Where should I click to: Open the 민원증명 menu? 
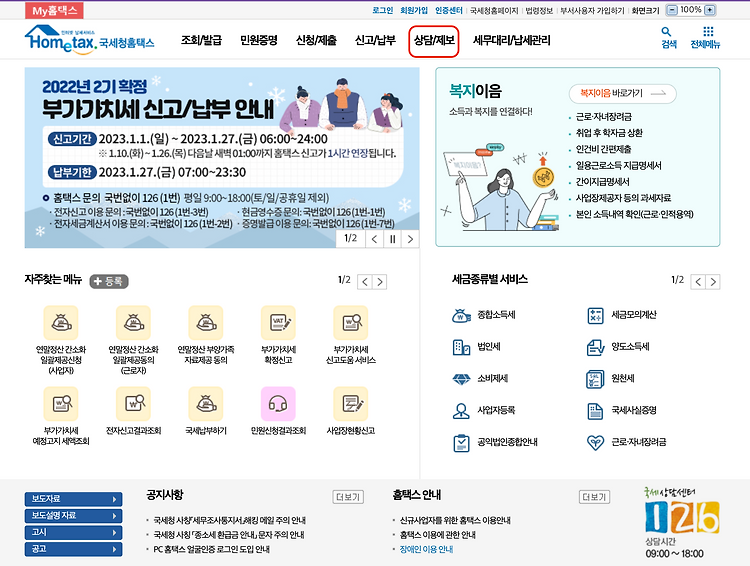(259, 41)
